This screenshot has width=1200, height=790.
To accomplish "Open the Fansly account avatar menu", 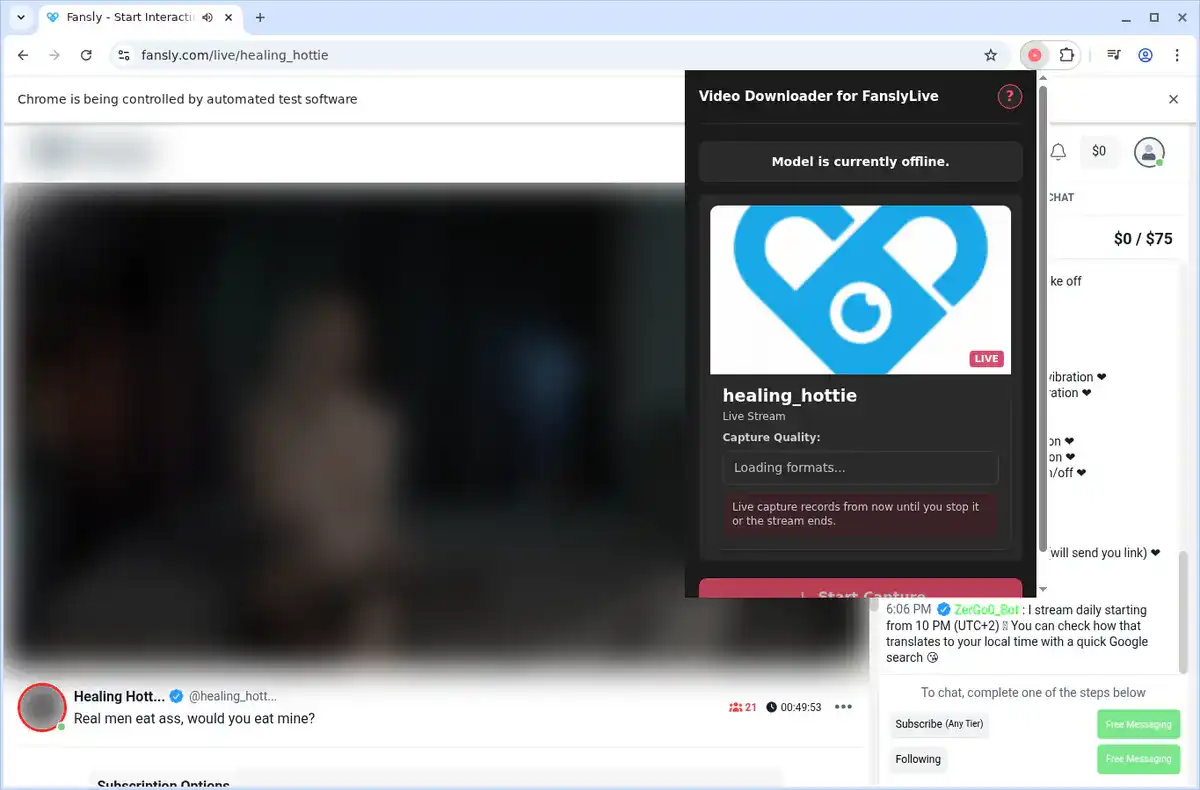I will (x=1149, y=152).
